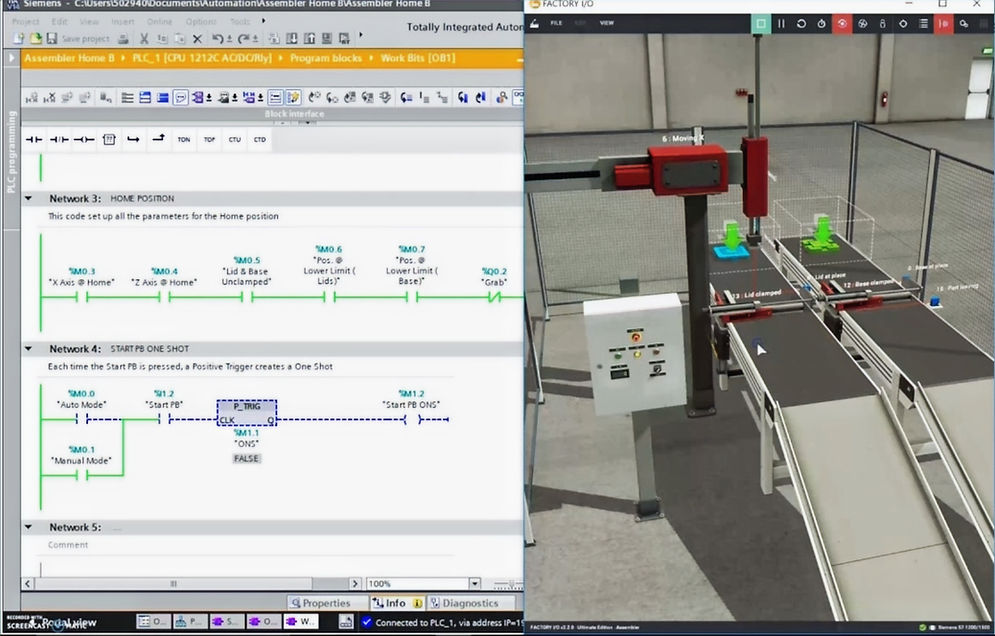Insert network icon in editor toolbar

pyautogui.click(x=31, y=98)
